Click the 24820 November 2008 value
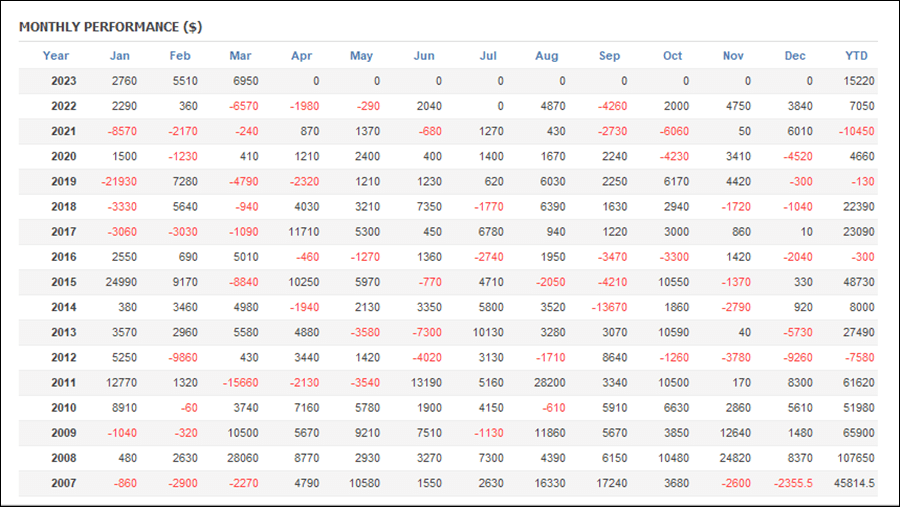 735,458
